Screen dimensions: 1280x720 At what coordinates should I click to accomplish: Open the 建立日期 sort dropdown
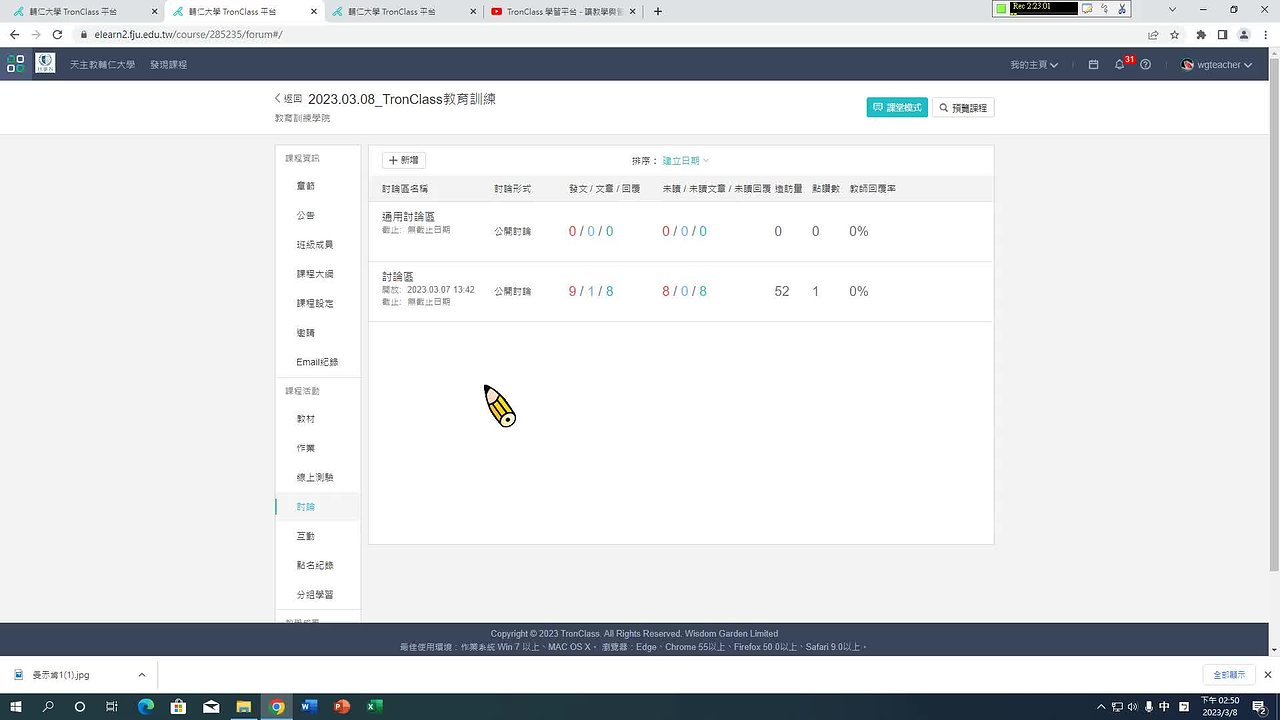pos(685,160)
